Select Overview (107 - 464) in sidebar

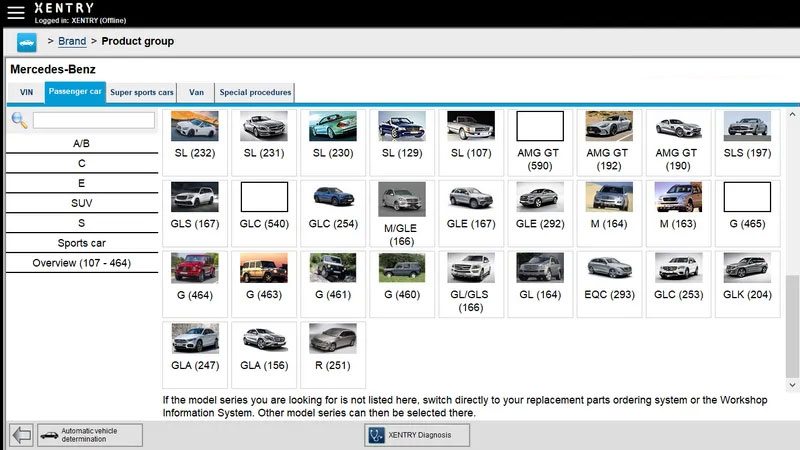[82, 263]
